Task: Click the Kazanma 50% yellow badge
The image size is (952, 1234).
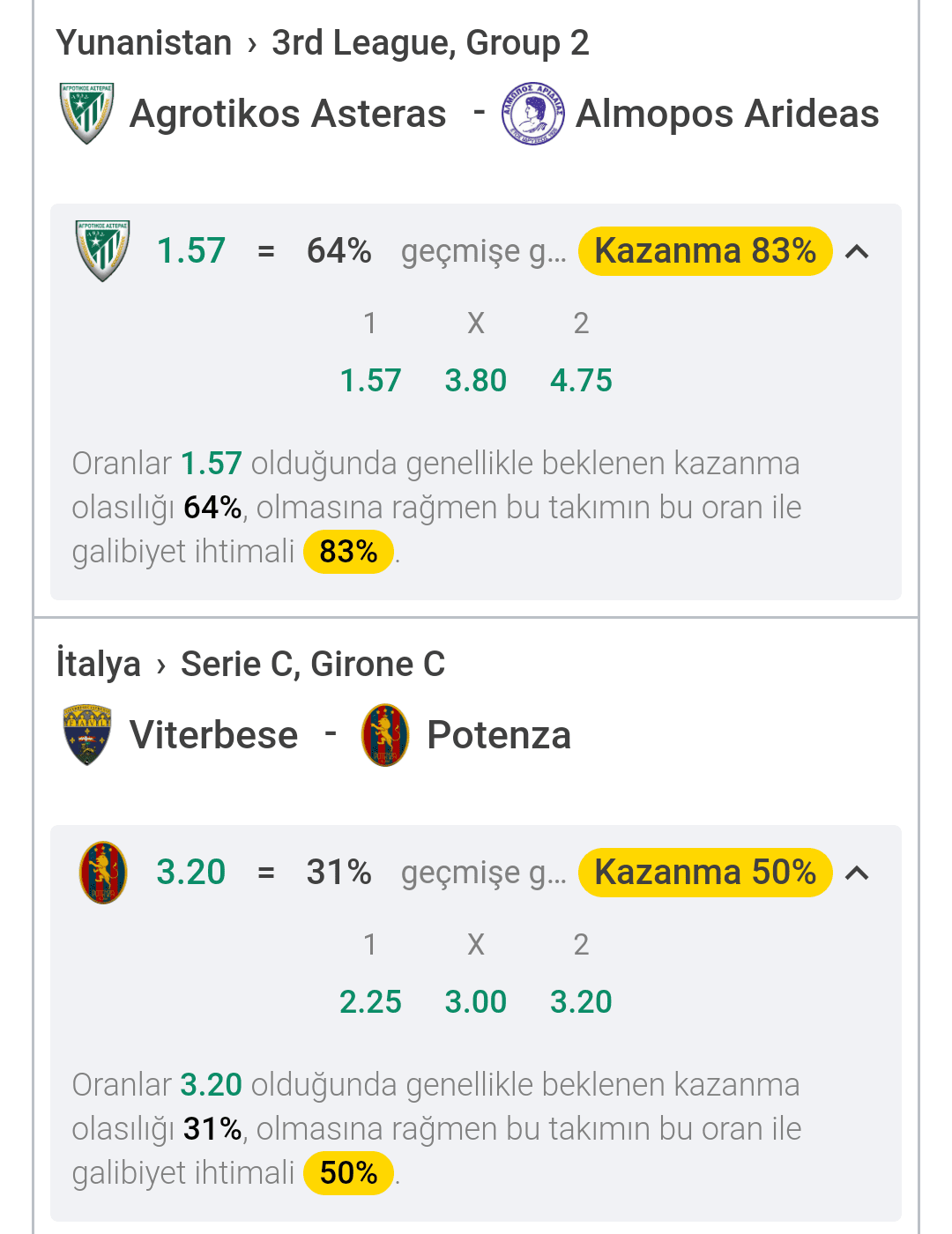Action: coord(705,873)
